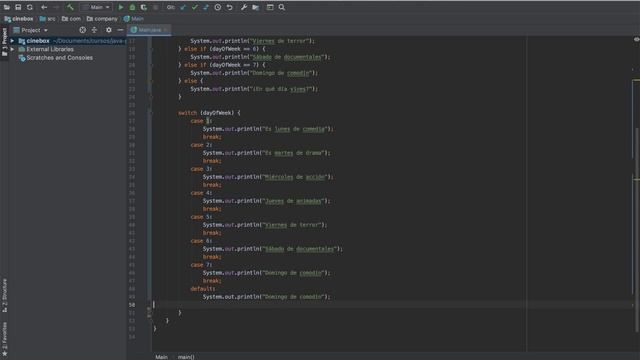The width and height of the screenshot is (640, 360).
Task: Click the Run Anything window icon
Action: pos(270,7)
